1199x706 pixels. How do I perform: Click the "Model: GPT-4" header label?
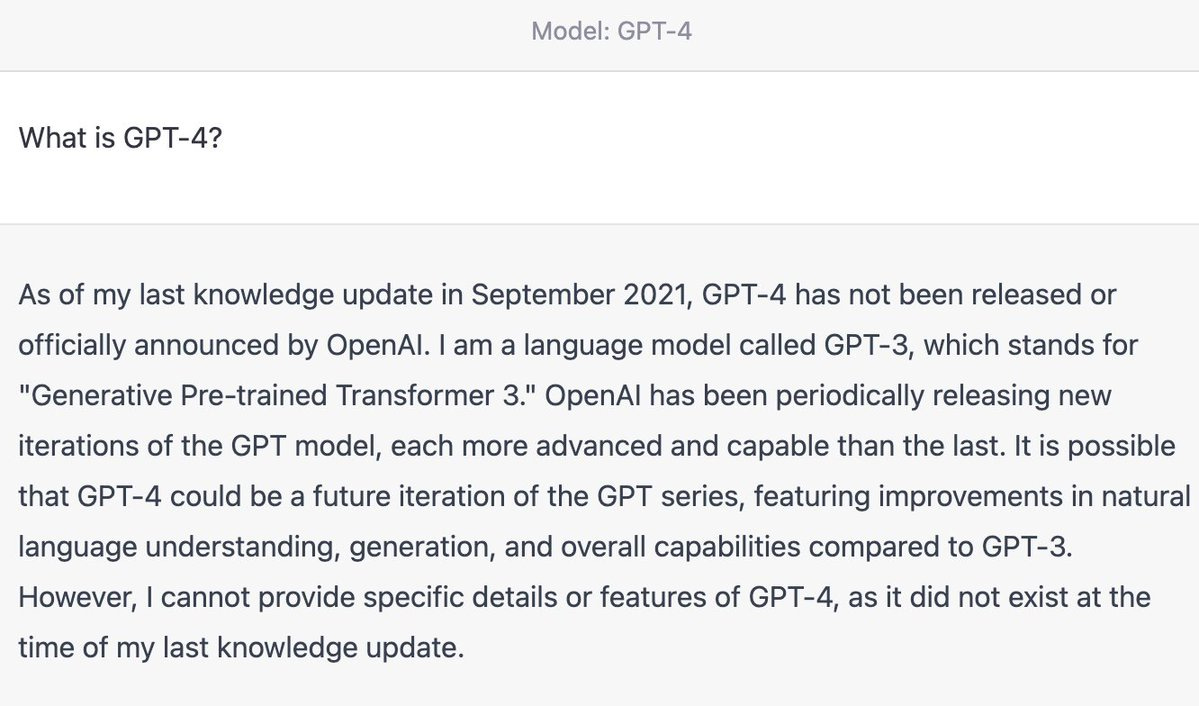(x=611, y=32)
